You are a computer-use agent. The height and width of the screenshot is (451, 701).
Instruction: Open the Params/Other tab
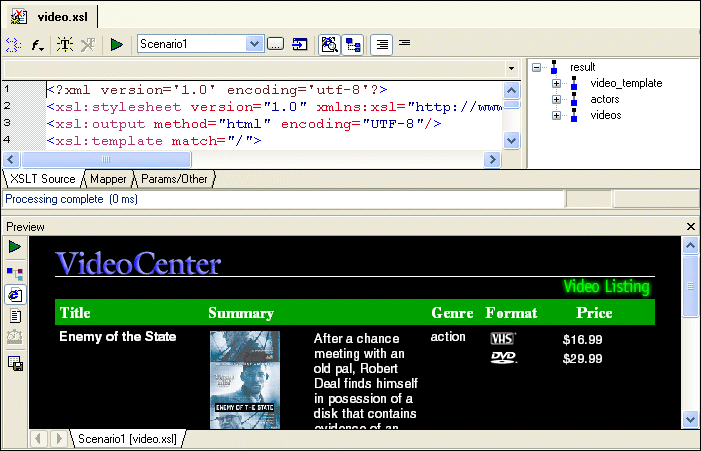click(174, 179)
